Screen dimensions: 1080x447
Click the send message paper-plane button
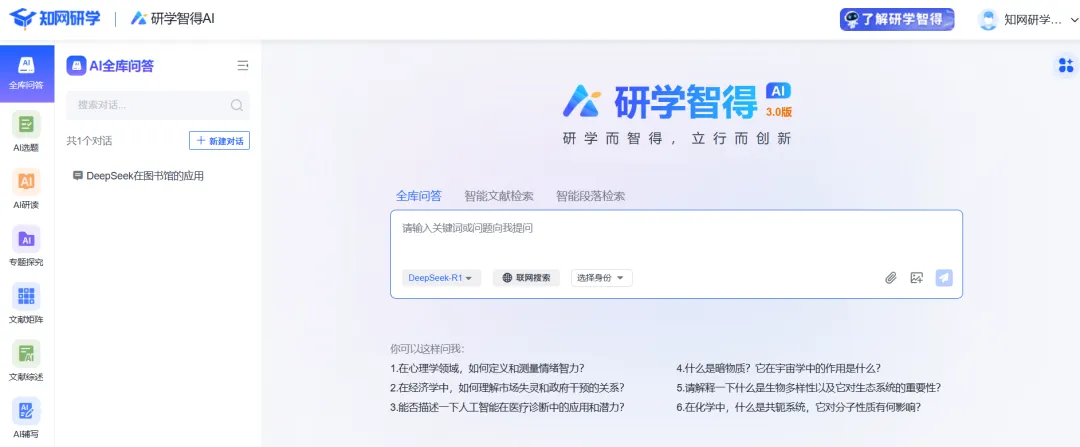(944, 278)
